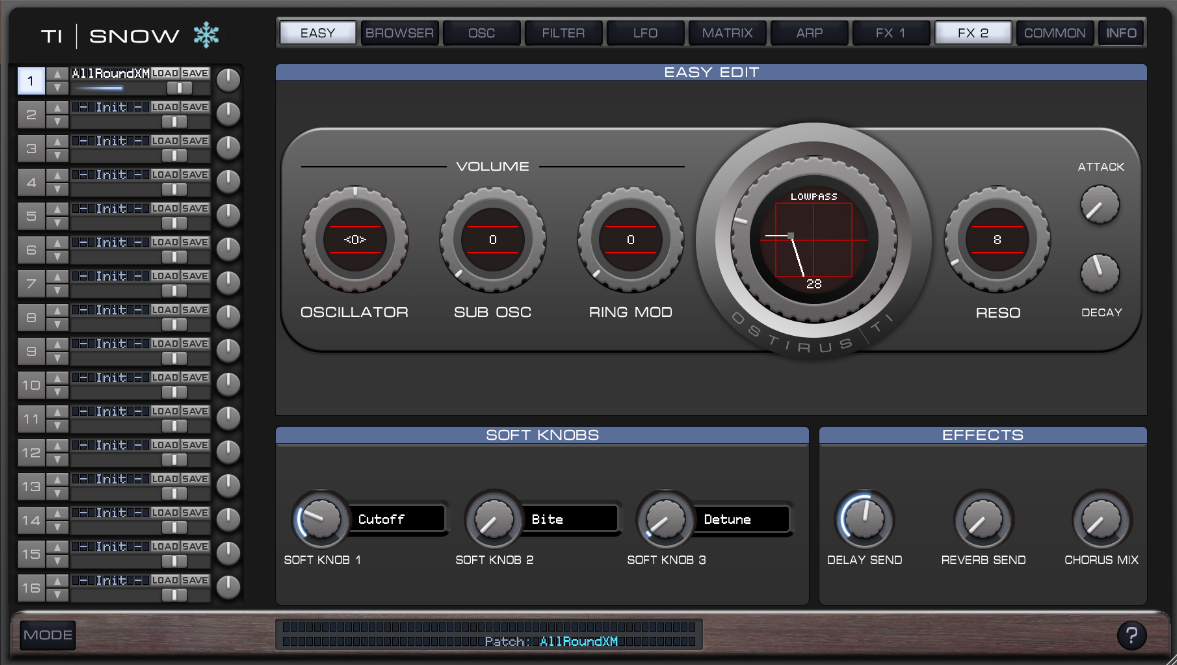Click SAVE on part 15

click(195, 546)
